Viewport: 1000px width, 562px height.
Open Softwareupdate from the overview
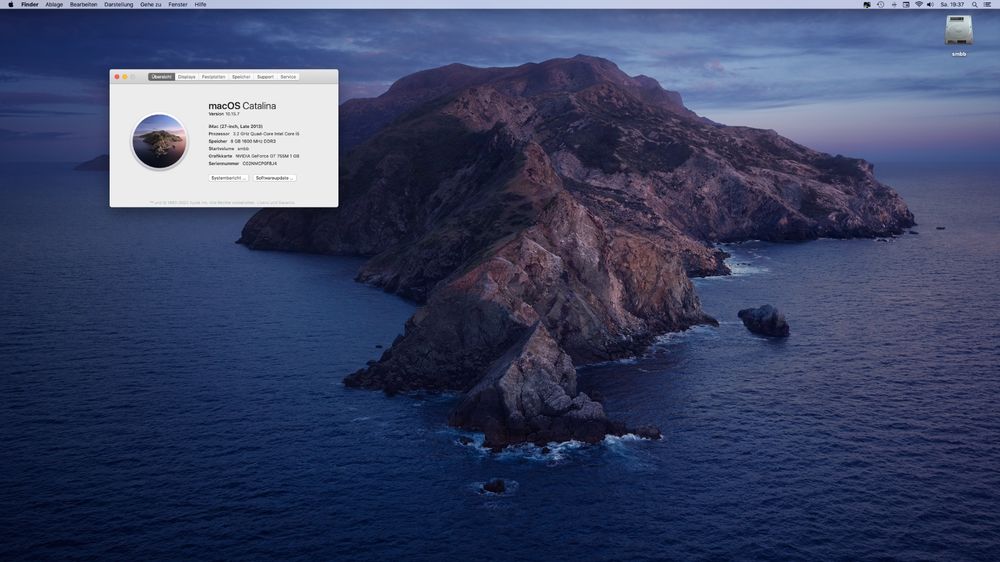pos(275,178)
